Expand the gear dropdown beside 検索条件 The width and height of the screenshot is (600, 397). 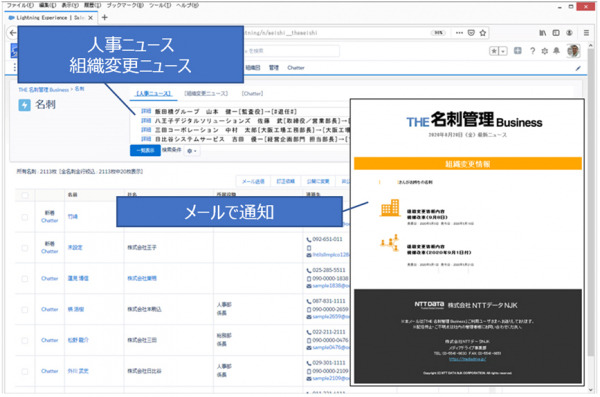[192, 151]
